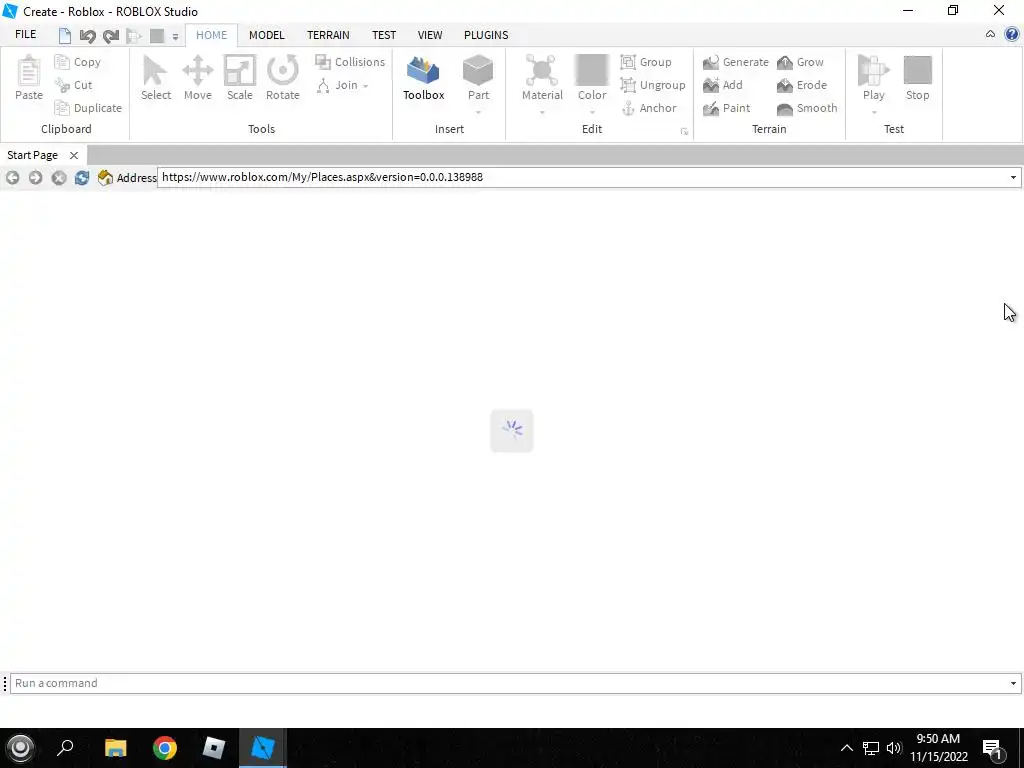
Task: Click the Undo arrow icon
Action: 88,36
